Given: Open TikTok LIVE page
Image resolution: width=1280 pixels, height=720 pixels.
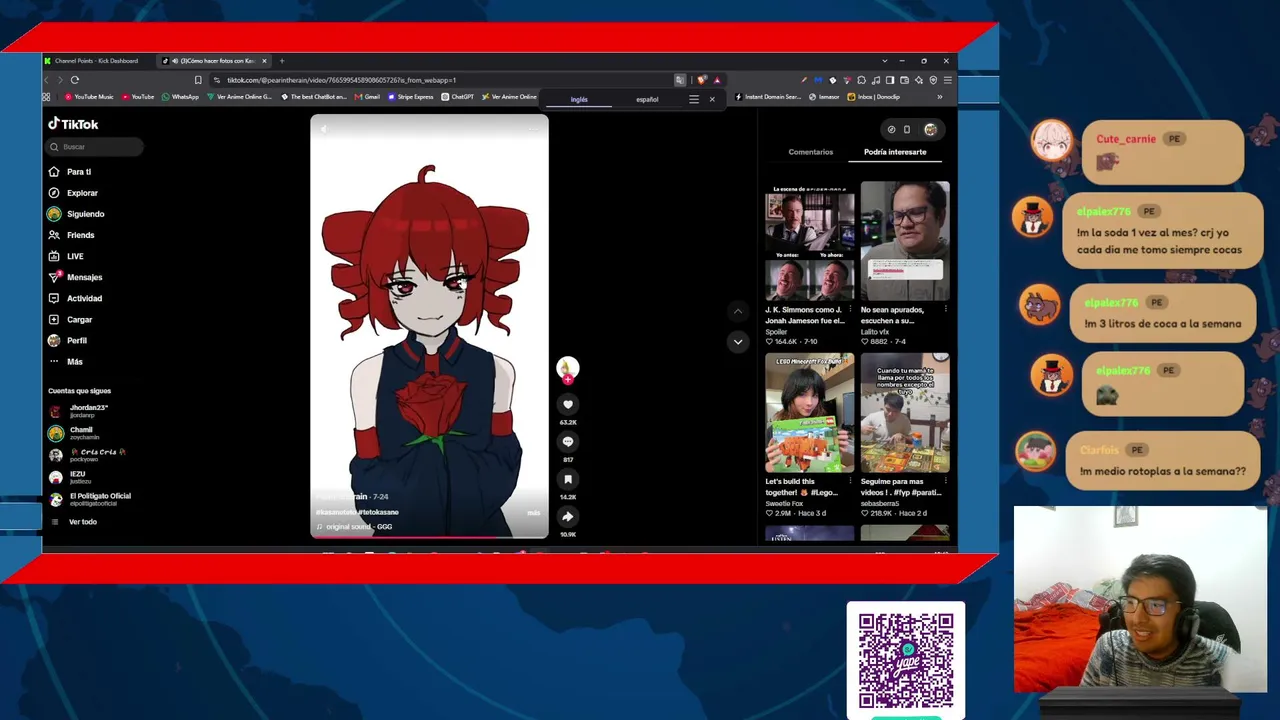Looking at the screenshot, I should click(66, 256).
